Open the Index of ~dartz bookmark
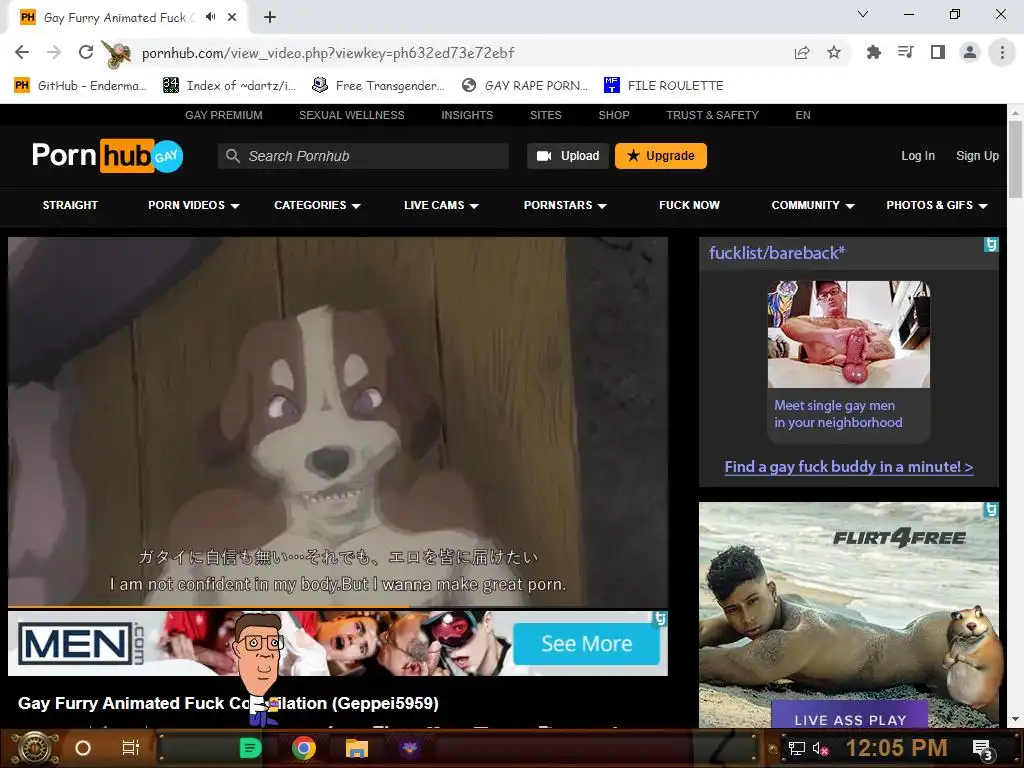The width and height of the screenshot is (1024, 768). tap(229, 86)
